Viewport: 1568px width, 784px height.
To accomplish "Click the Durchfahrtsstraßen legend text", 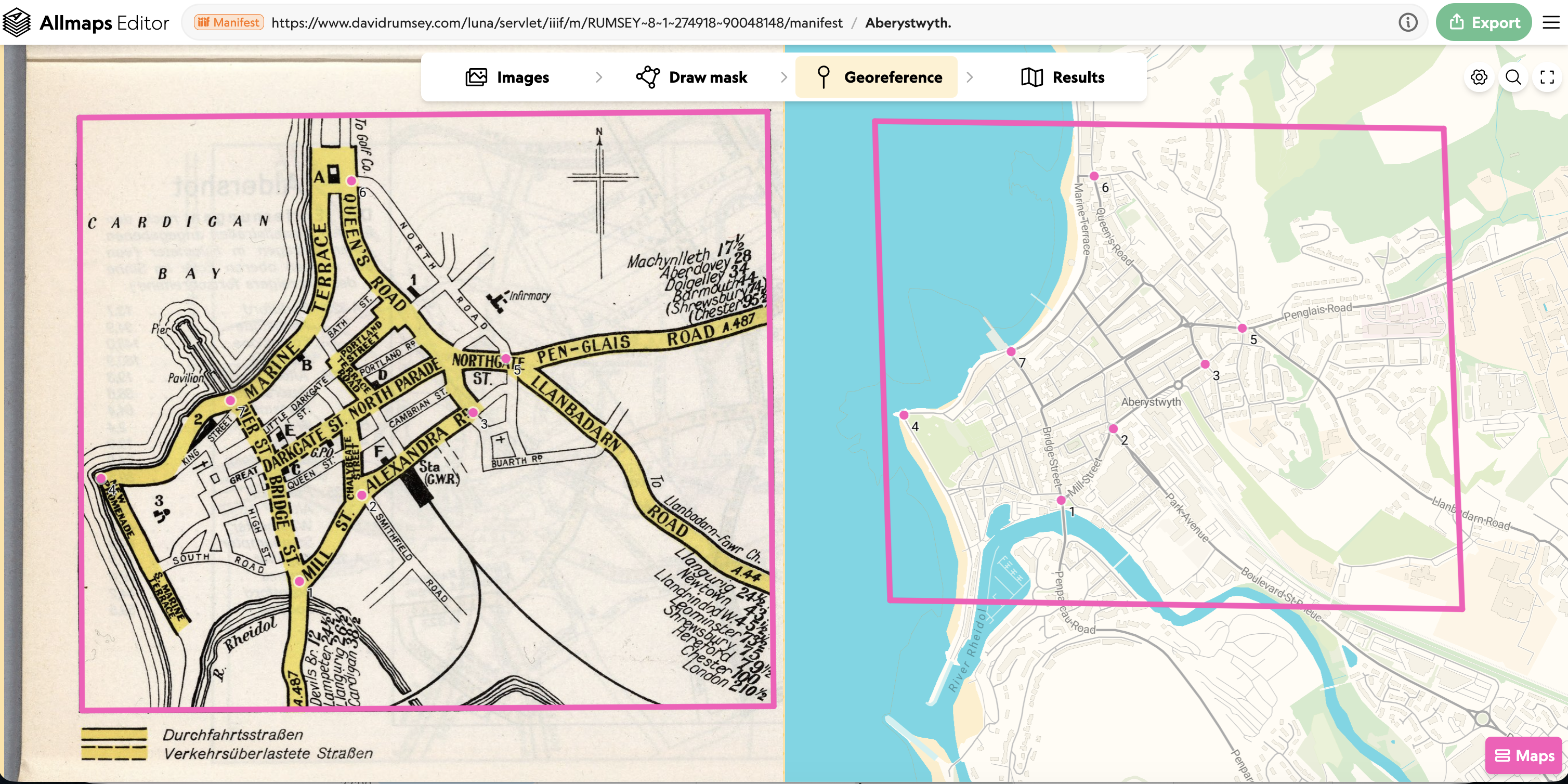I will point(232,735).
